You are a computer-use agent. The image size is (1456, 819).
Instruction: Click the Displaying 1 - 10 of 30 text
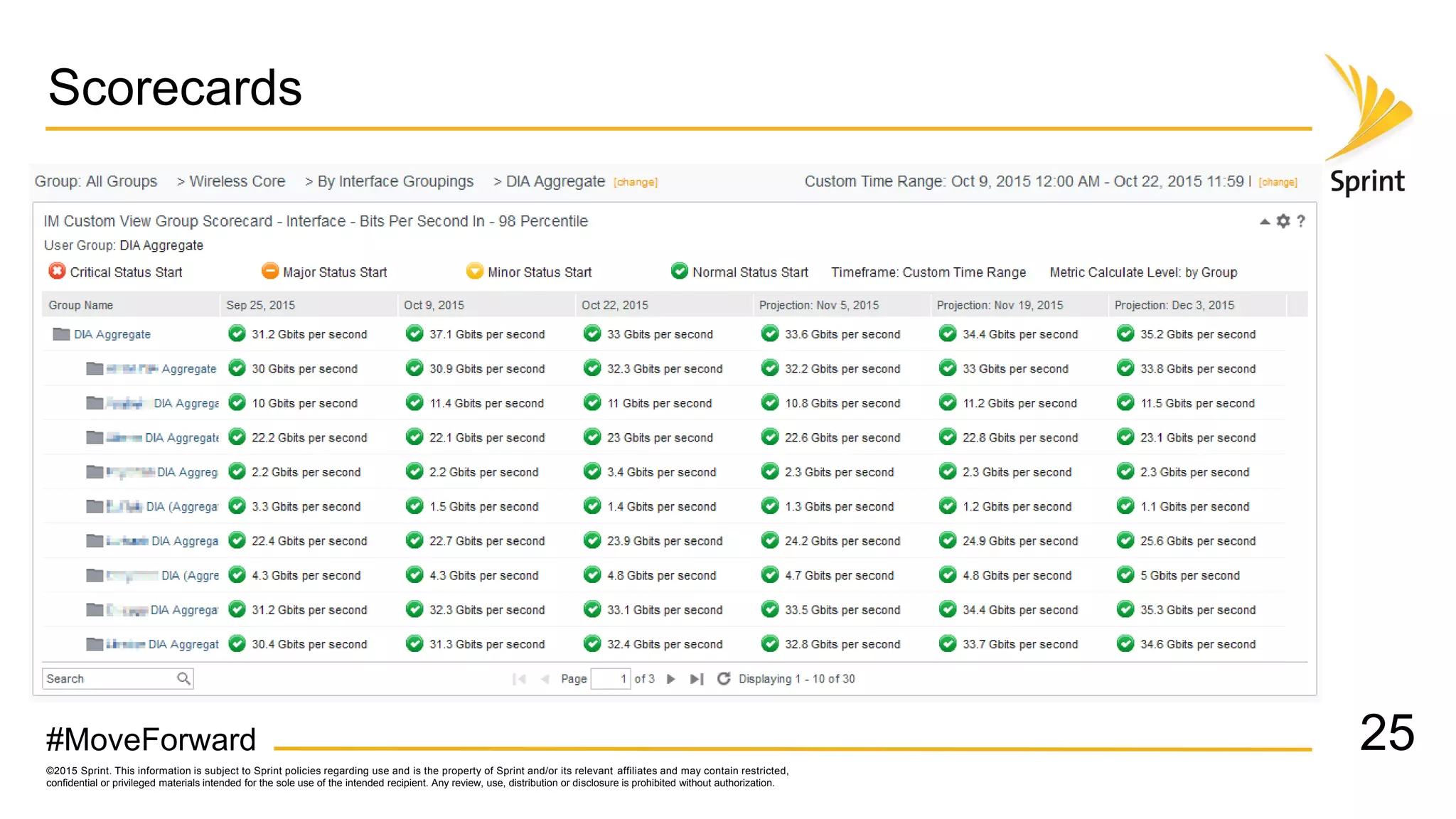pos(796,679)
